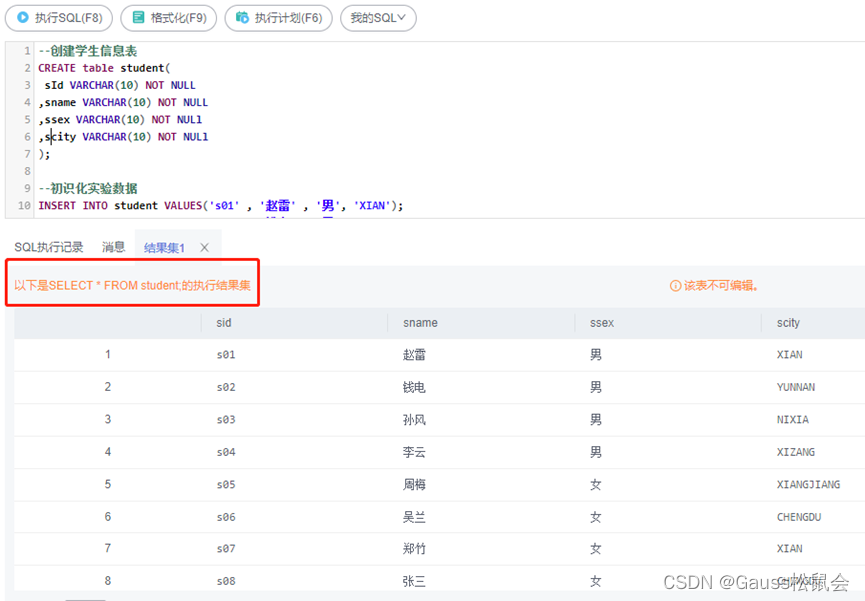Click the sid column header

click(223, 323)
